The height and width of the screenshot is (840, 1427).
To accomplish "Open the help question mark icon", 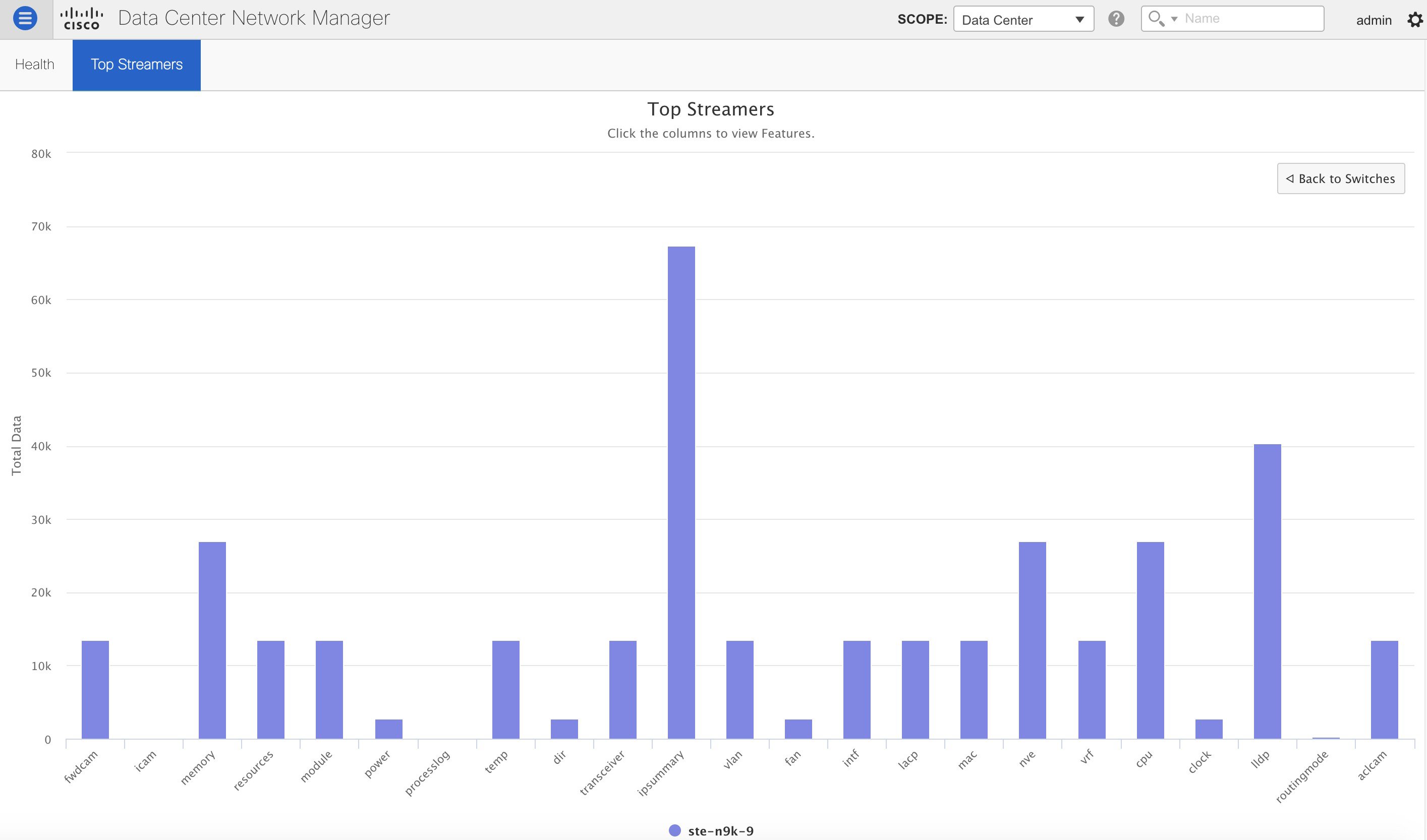I will tap(1116, 19).
